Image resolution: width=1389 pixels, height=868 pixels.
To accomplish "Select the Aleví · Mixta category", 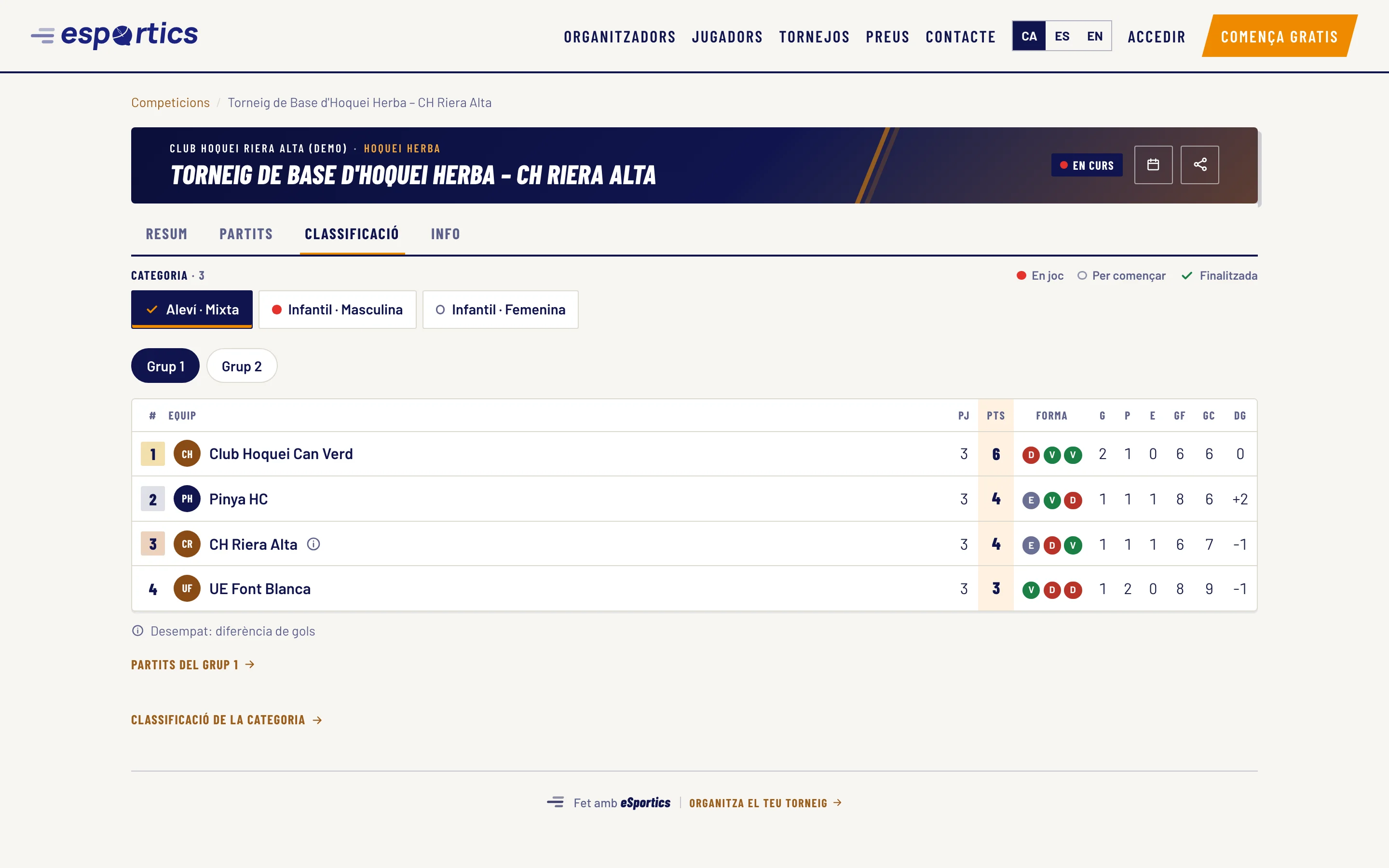I will coord(191,310).
